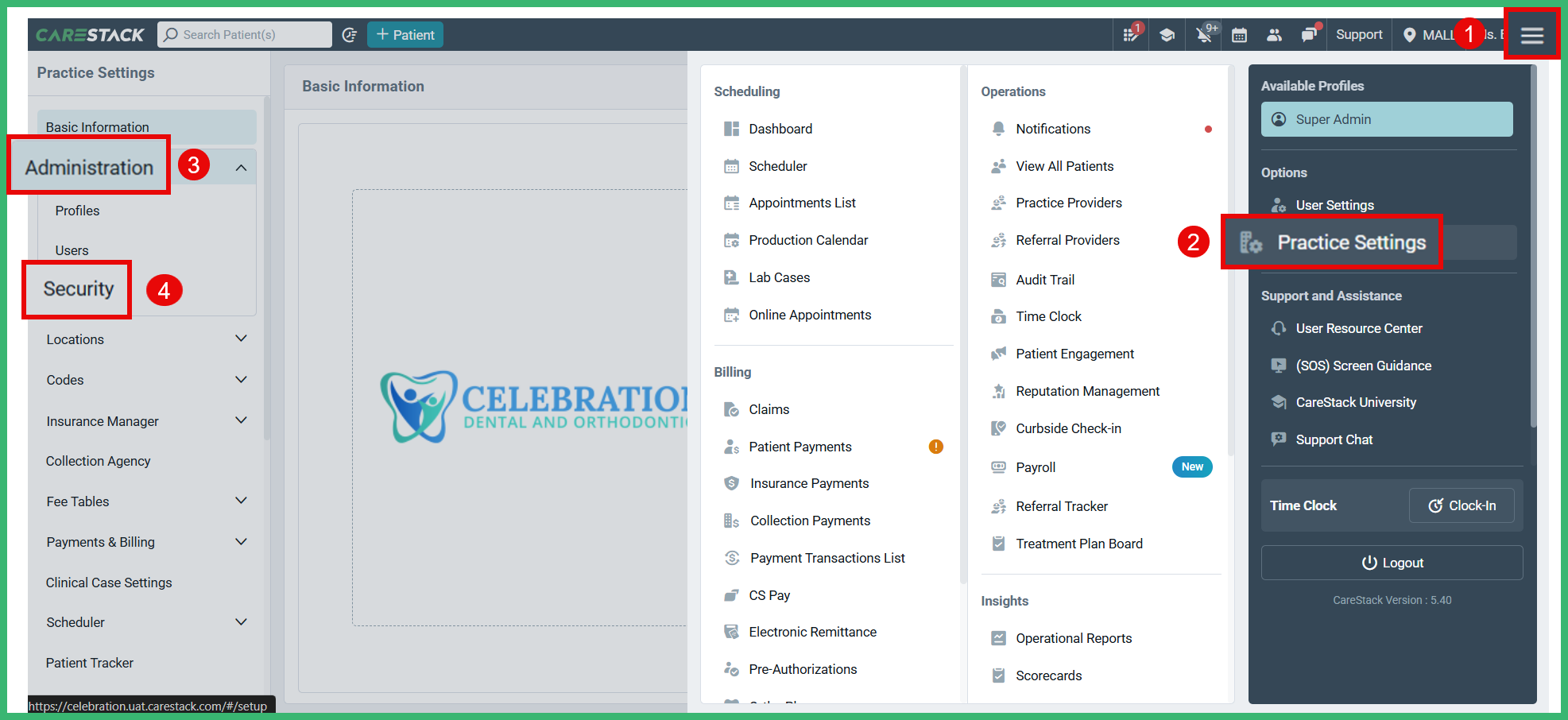The image size is (1568, 720).
Task: Click Patient Payments with the warning indicator
Action: [799, 446]
